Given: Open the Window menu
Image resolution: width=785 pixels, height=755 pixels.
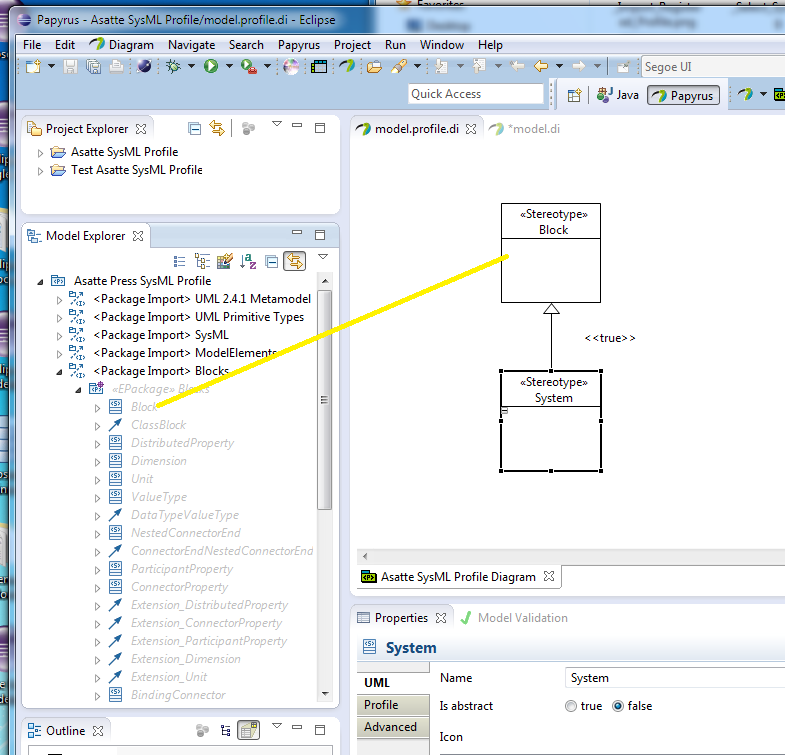Looking at the screenshot, I should (x=442, y=45).
